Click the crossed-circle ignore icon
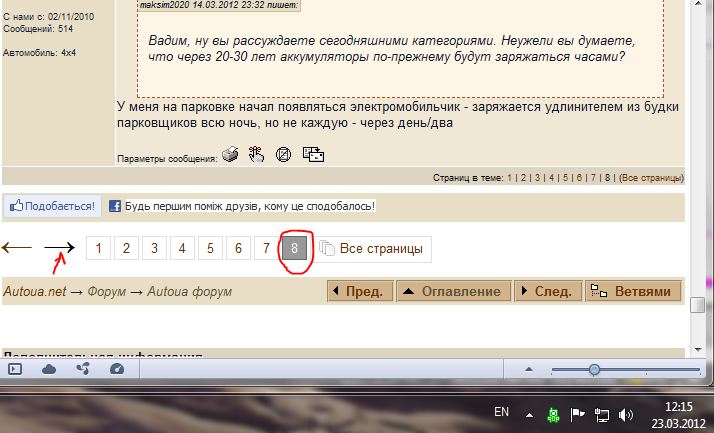Viewport: 714px width, 433px height. click(x=283, y=155)
